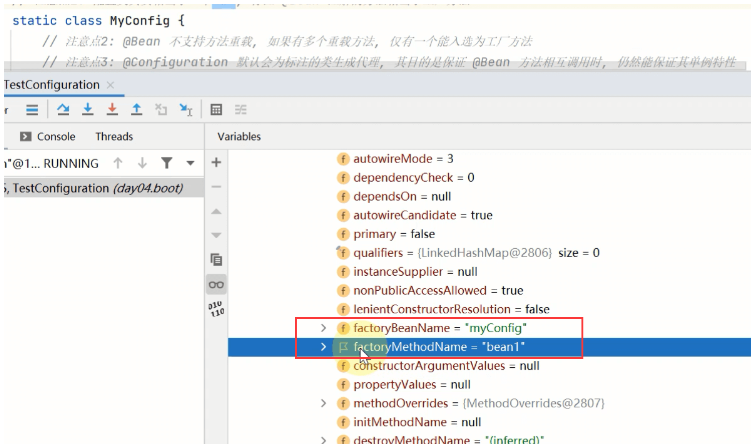Open the Threads tab
The image size is (755, 444).
(x=114, y=137)
